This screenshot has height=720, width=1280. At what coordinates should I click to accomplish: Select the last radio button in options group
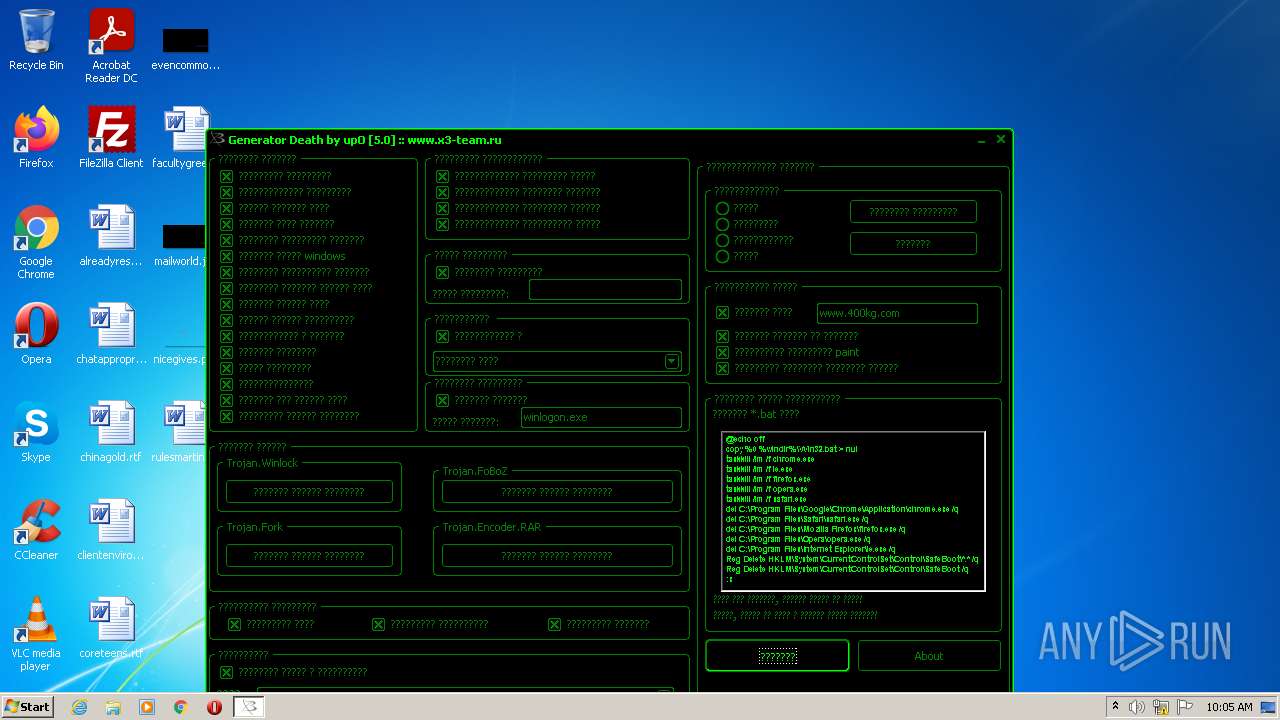click(x=723, y=257)
